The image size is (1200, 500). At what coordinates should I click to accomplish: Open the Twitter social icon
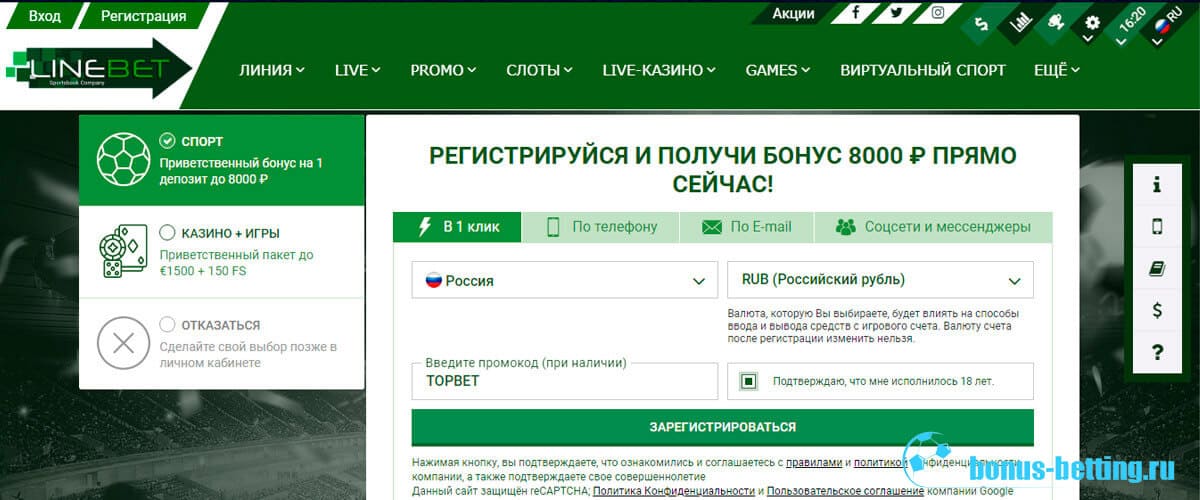click(x=896, y=13)
